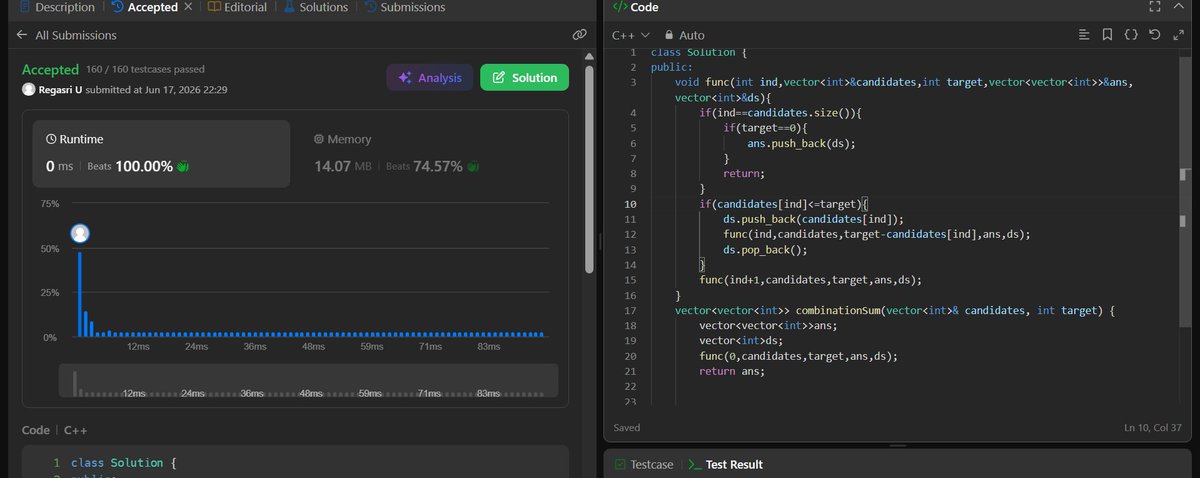
Task: Reset code with the undo arrow icon
Action: click(1155, 35)
